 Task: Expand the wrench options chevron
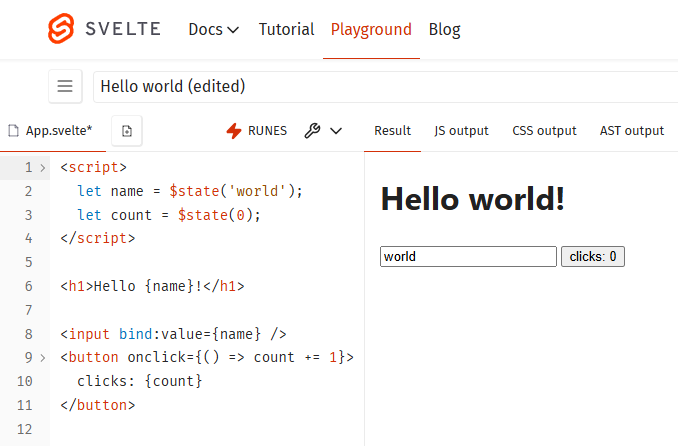[x=336, y=131]
